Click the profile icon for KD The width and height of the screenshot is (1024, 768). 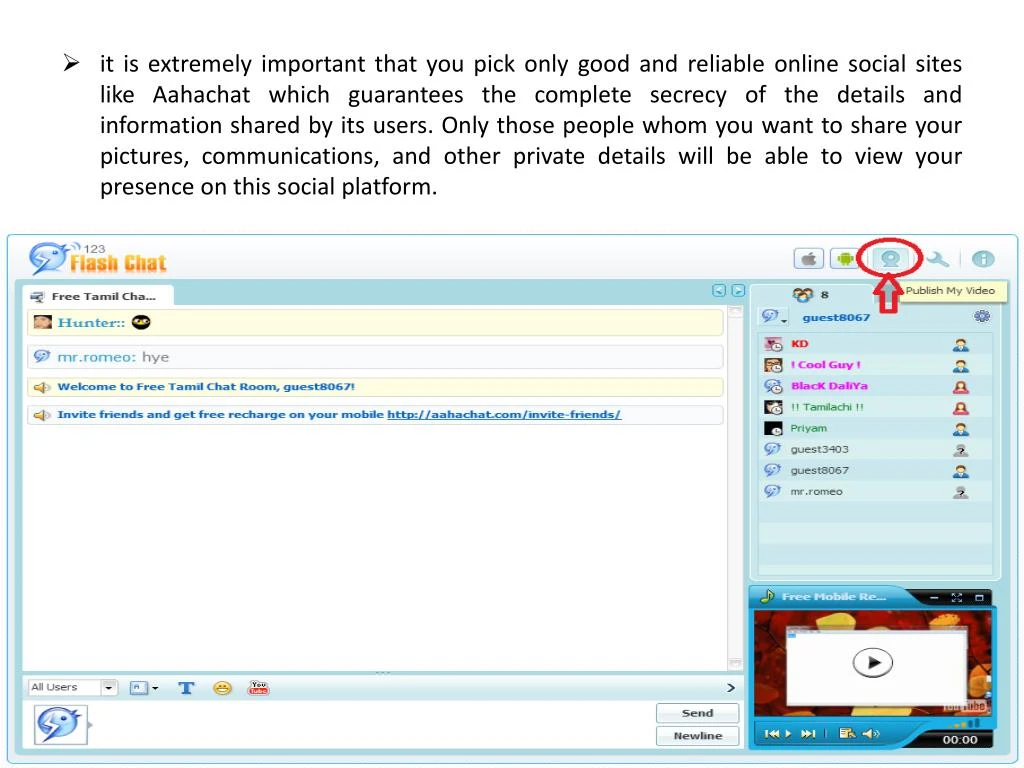[x=960, y=345]
